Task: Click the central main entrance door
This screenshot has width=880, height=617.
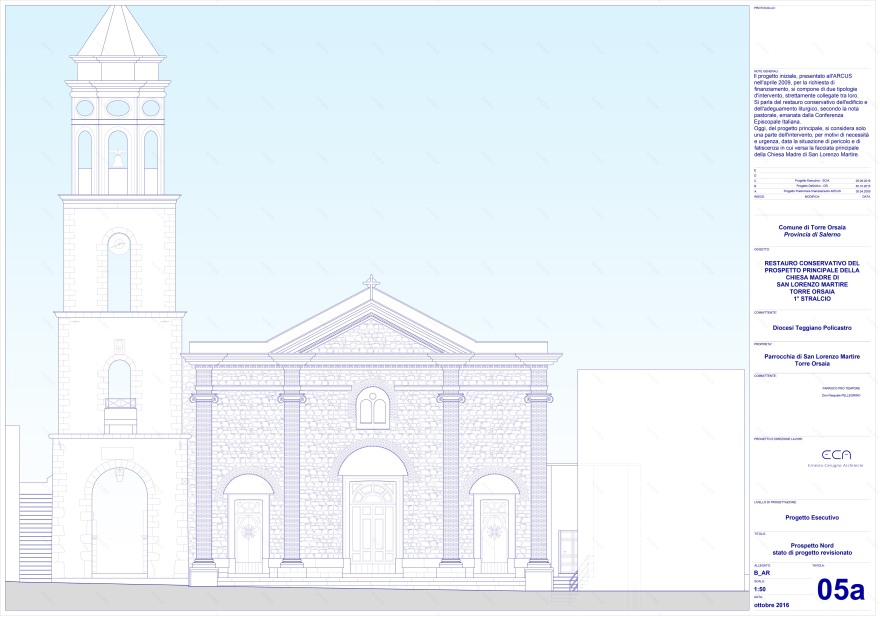Action: (x=372, y=524)
